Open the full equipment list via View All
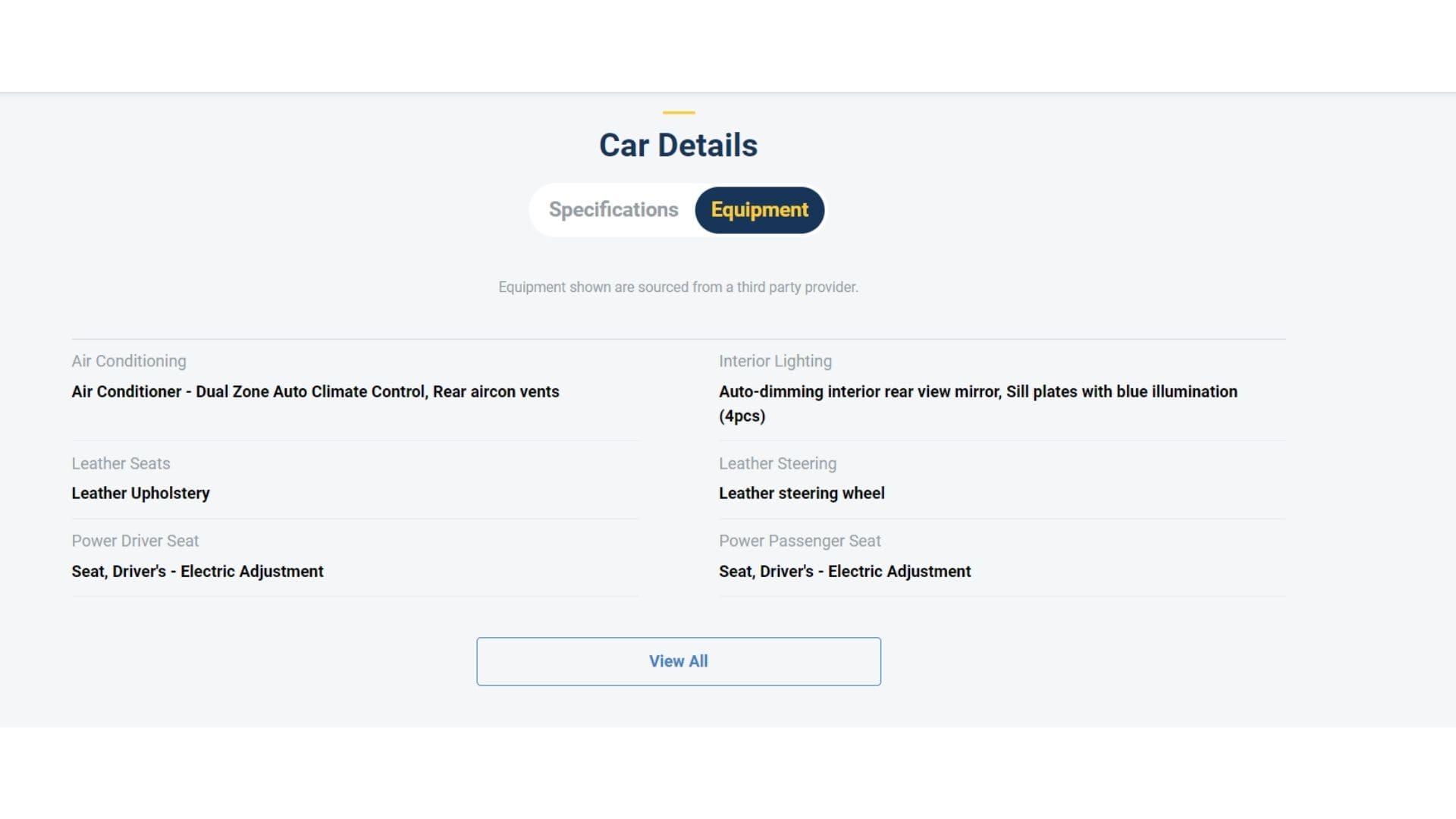Image resolution: width=1456 pixels, height=819 pixels. point(678,661)
